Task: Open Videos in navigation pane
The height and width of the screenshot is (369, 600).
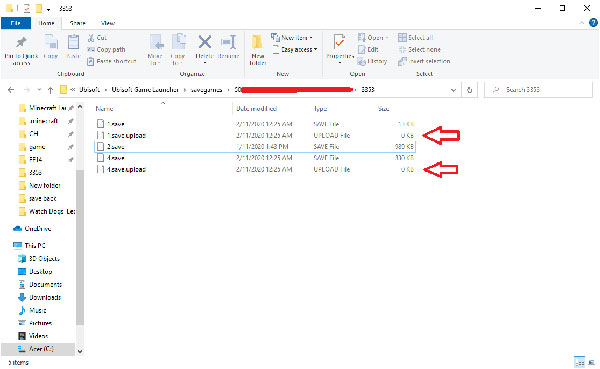Action: 33,336
